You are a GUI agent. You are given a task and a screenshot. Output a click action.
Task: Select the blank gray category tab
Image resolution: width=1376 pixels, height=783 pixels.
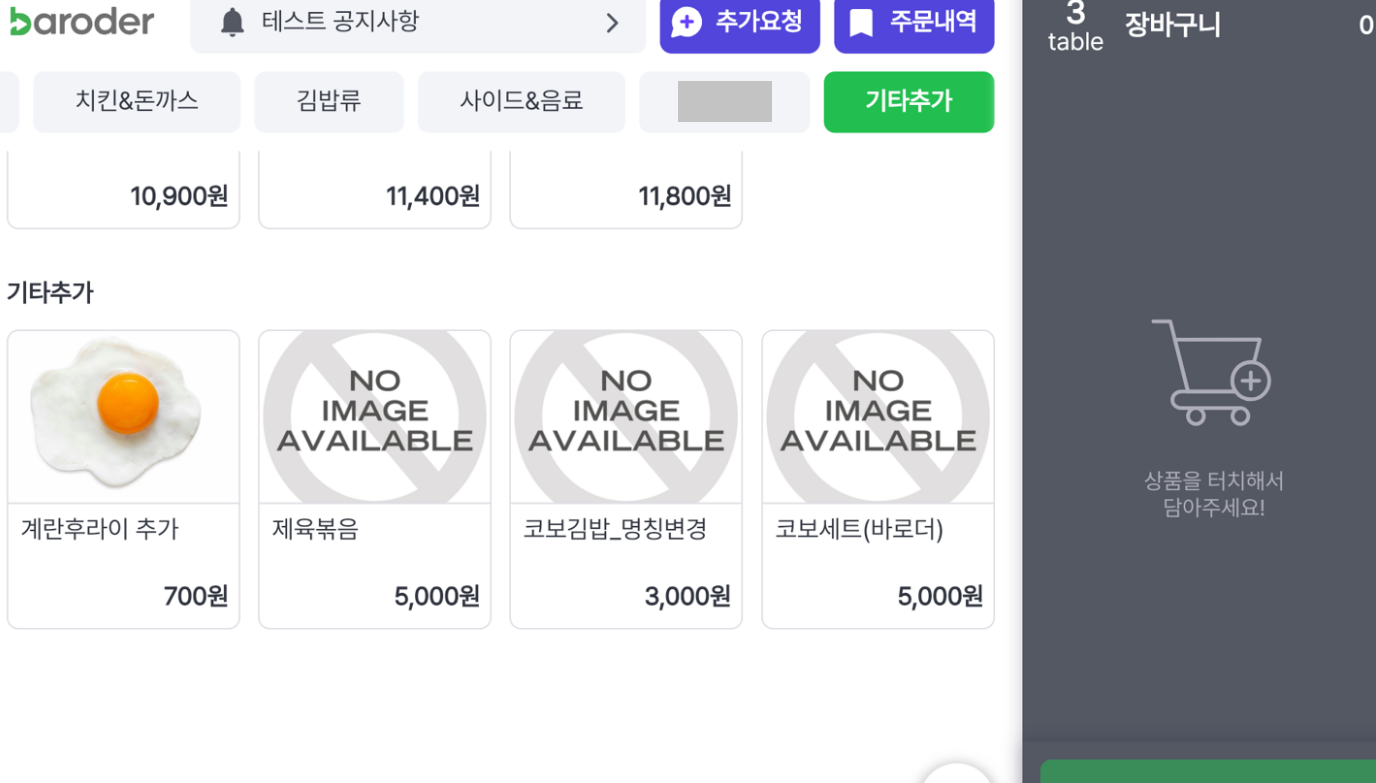tap(724, 101)
